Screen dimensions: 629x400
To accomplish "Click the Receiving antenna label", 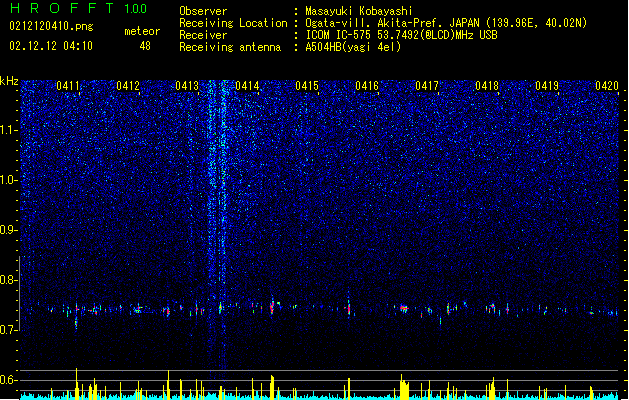I will [x=230, y=47].
